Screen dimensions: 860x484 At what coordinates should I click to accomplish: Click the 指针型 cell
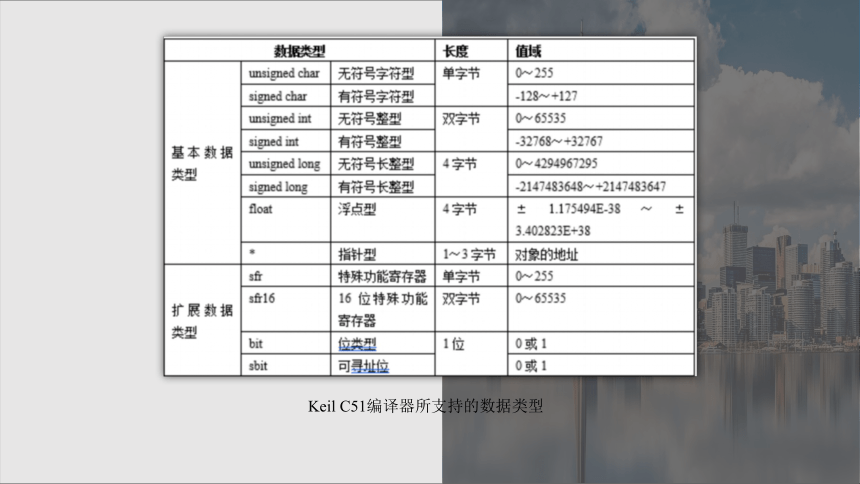coord(383,254)
